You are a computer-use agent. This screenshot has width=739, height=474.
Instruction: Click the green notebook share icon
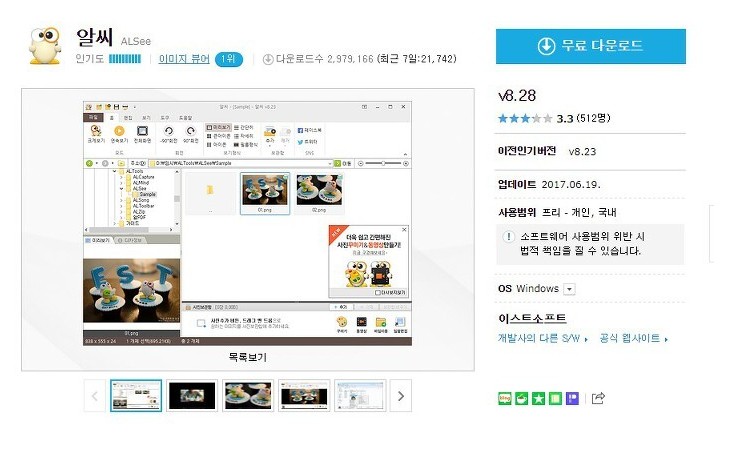[x=555, y=398]
